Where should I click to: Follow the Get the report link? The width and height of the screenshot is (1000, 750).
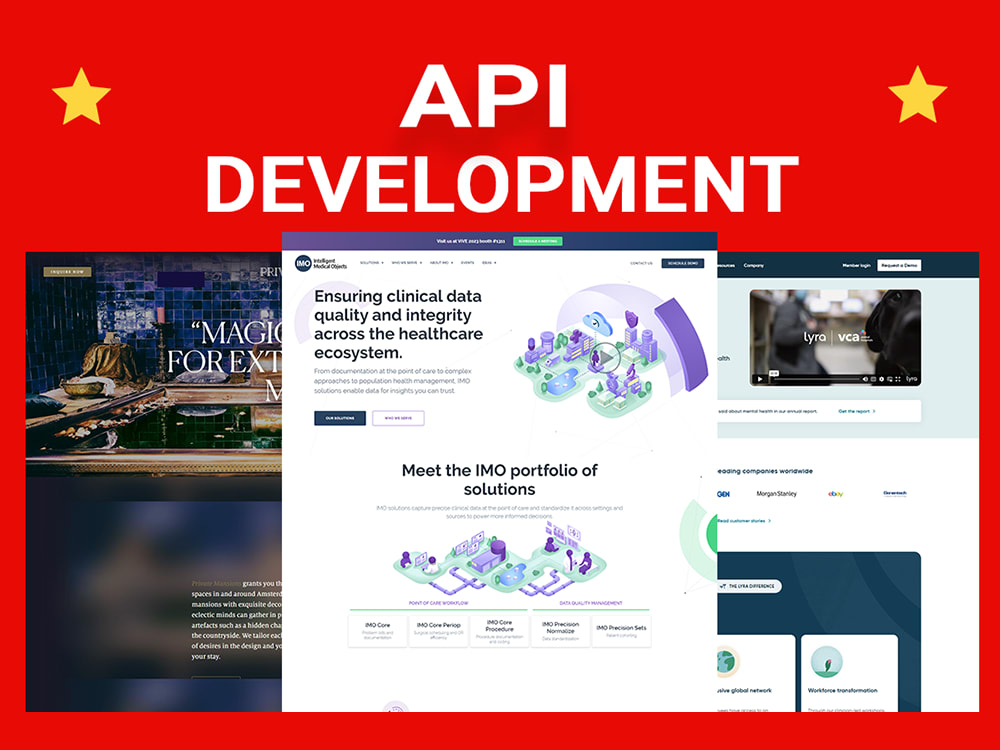[x=856, y=410]
